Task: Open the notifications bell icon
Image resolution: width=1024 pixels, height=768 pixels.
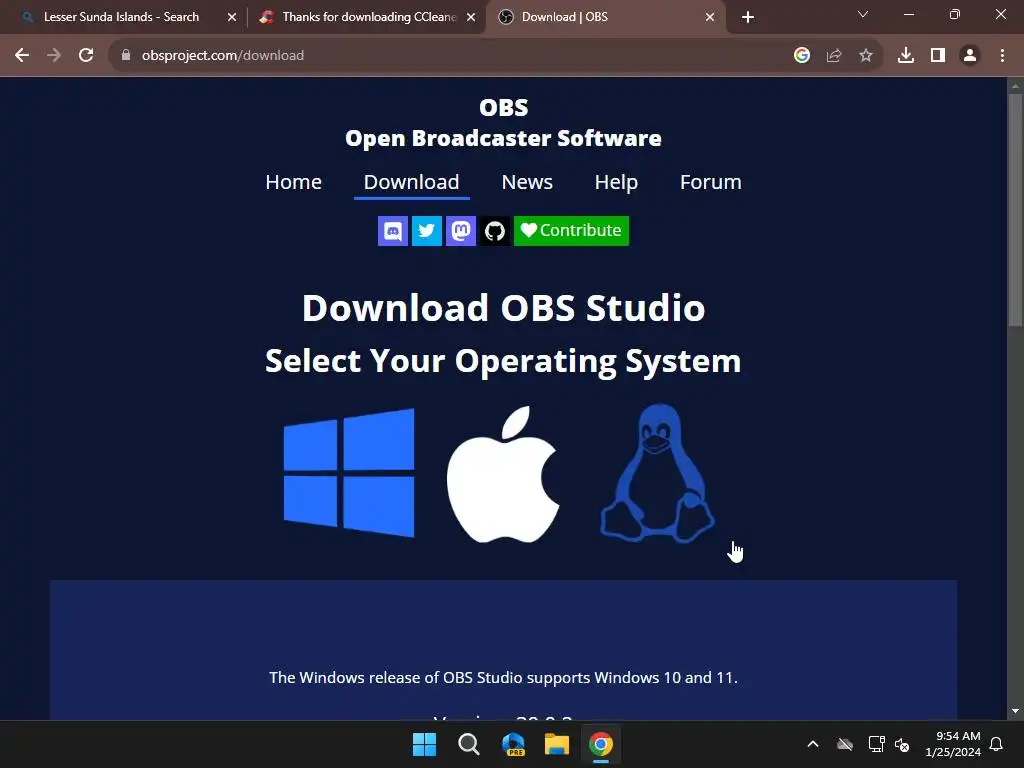Action: point(997,744)
